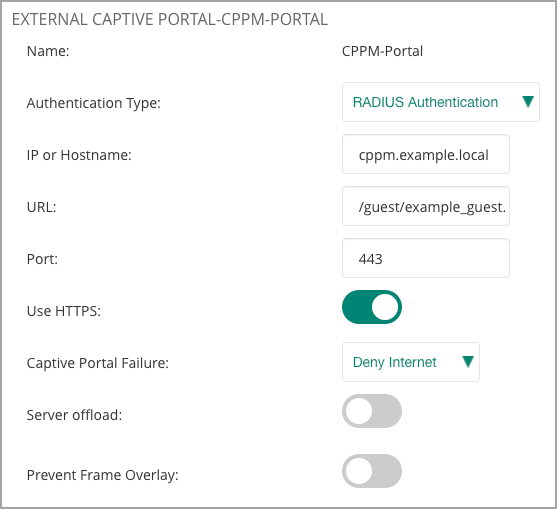Open the Authentication Type dropdown arrow
557x509 pixels.
(x=528, y=102)
